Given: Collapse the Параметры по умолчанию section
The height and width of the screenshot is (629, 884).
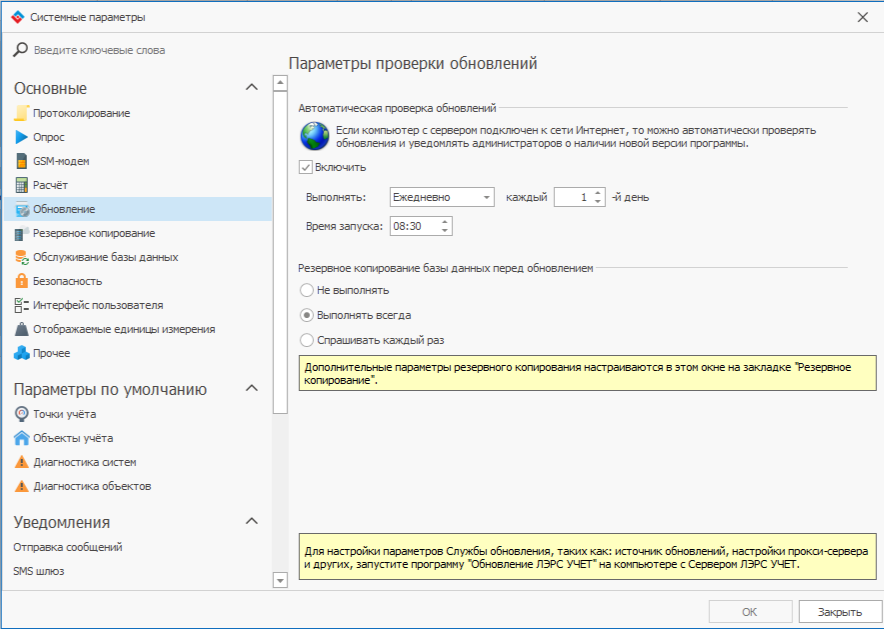Looking at the screenshot, I should [x=252, y=388].
